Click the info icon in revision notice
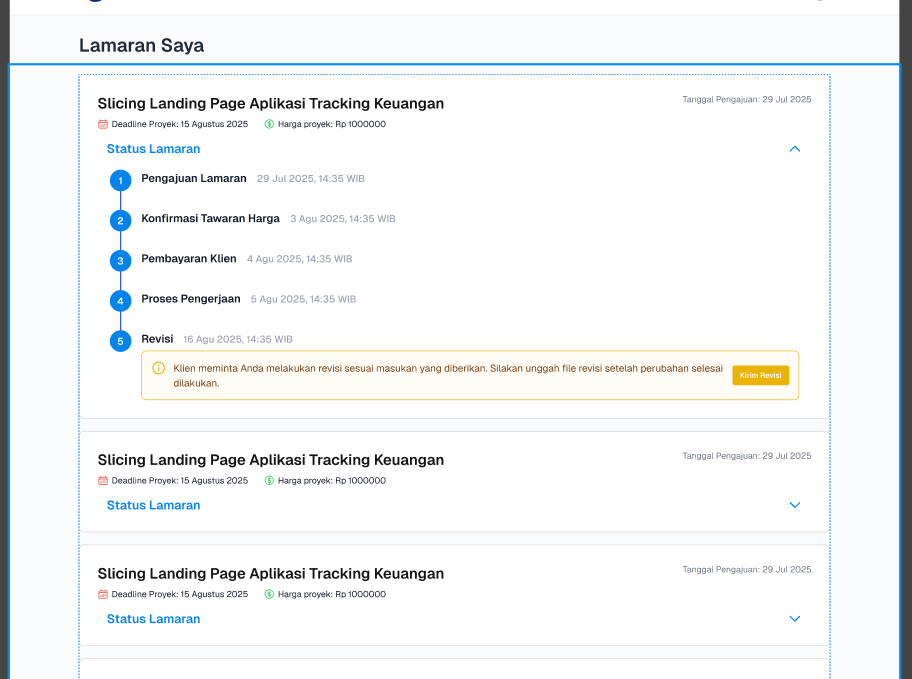 coord(158,368)
